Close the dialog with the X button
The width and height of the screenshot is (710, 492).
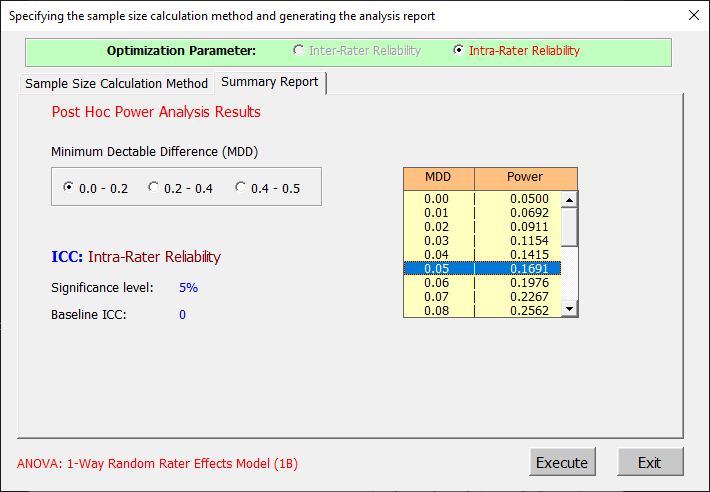(x=694, y=15)
